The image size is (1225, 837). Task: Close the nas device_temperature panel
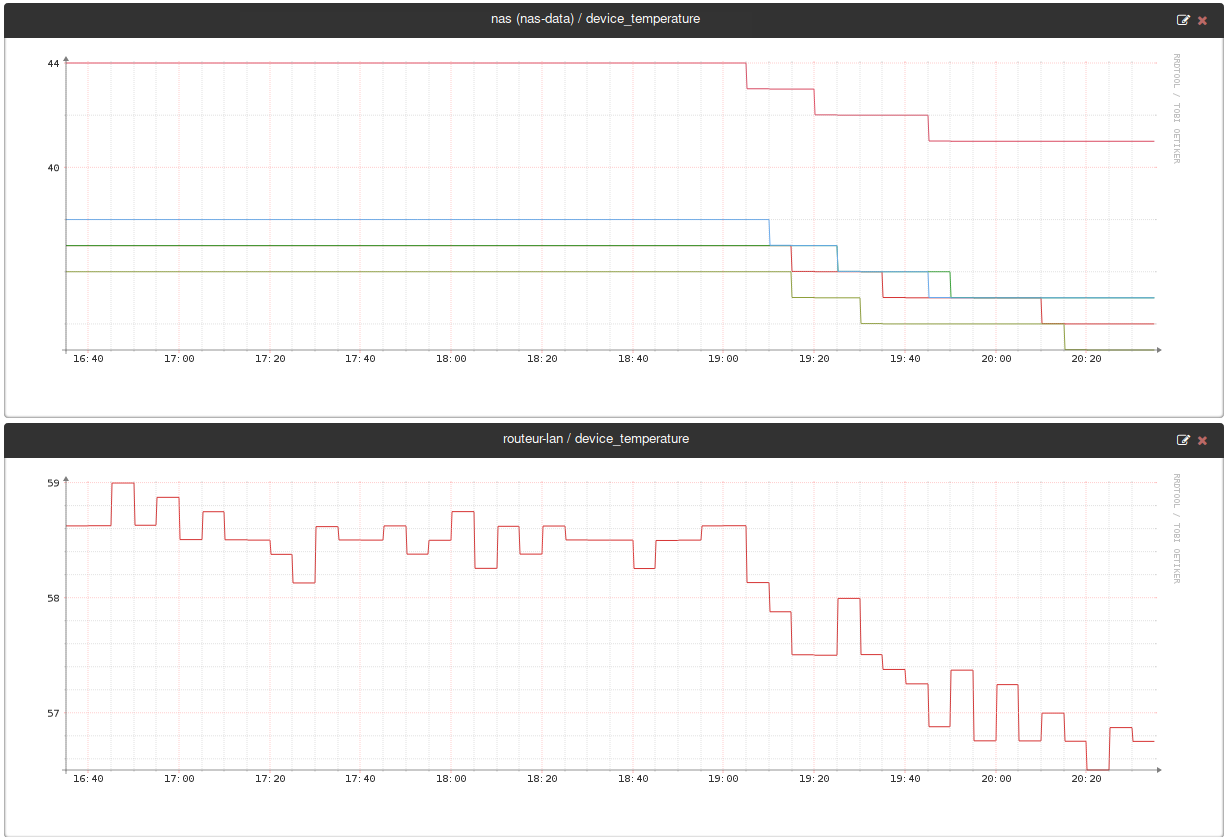pyautogui.click(x=1203, y=20)
